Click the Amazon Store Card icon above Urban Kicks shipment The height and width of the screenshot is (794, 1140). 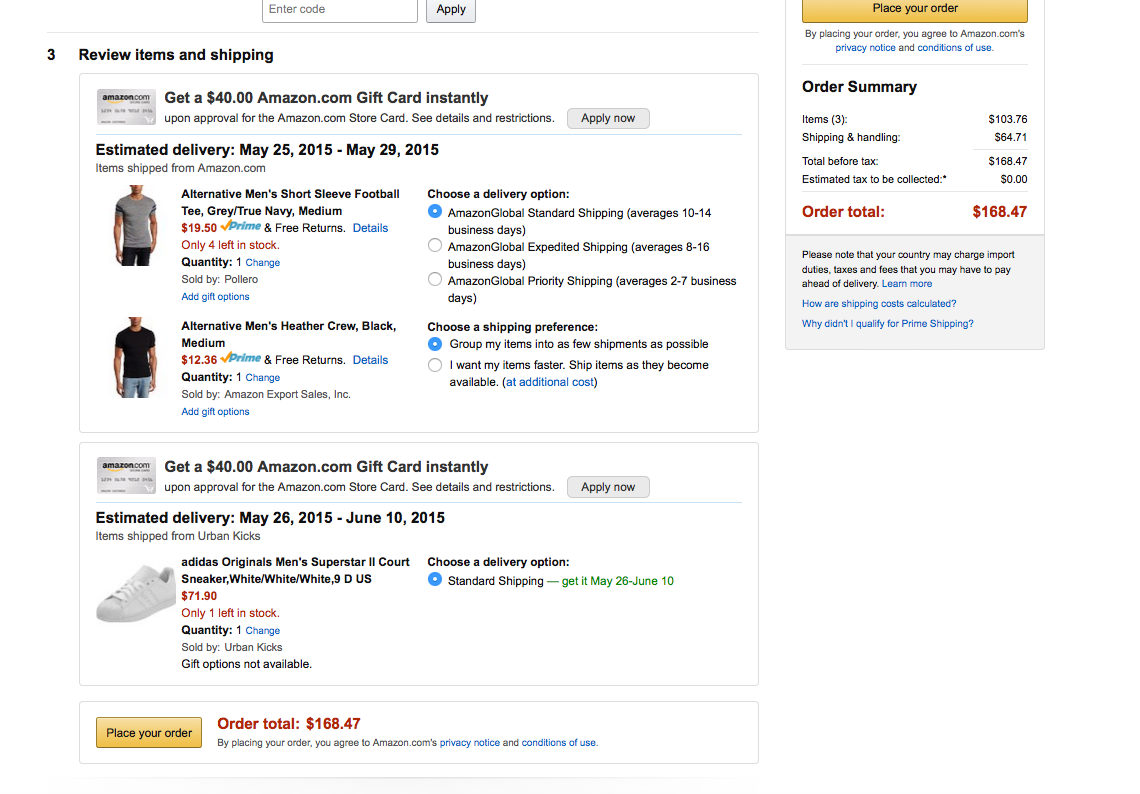tap(126, 476)
